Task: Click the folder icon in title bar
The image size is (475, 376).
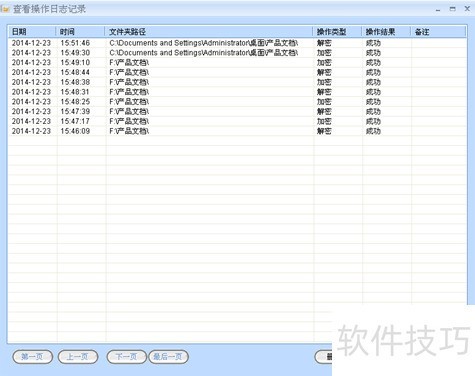Action: pyautogui.click(x=5, y=9)
